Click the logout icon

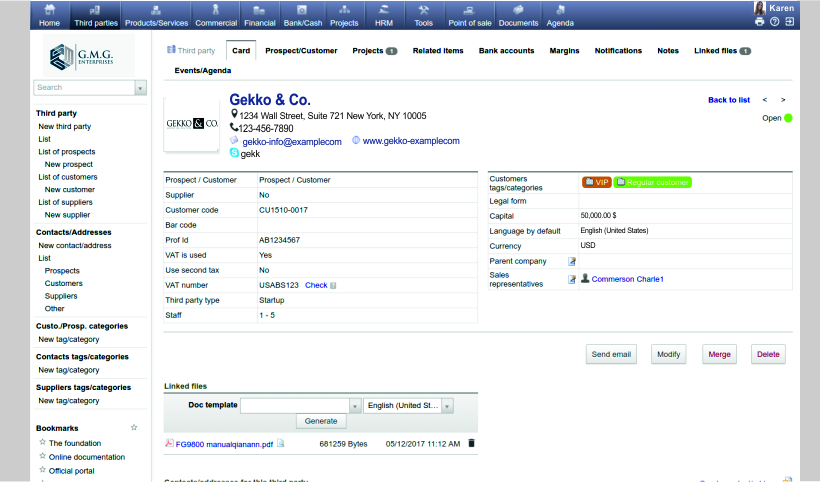click(x=790, y=21)
